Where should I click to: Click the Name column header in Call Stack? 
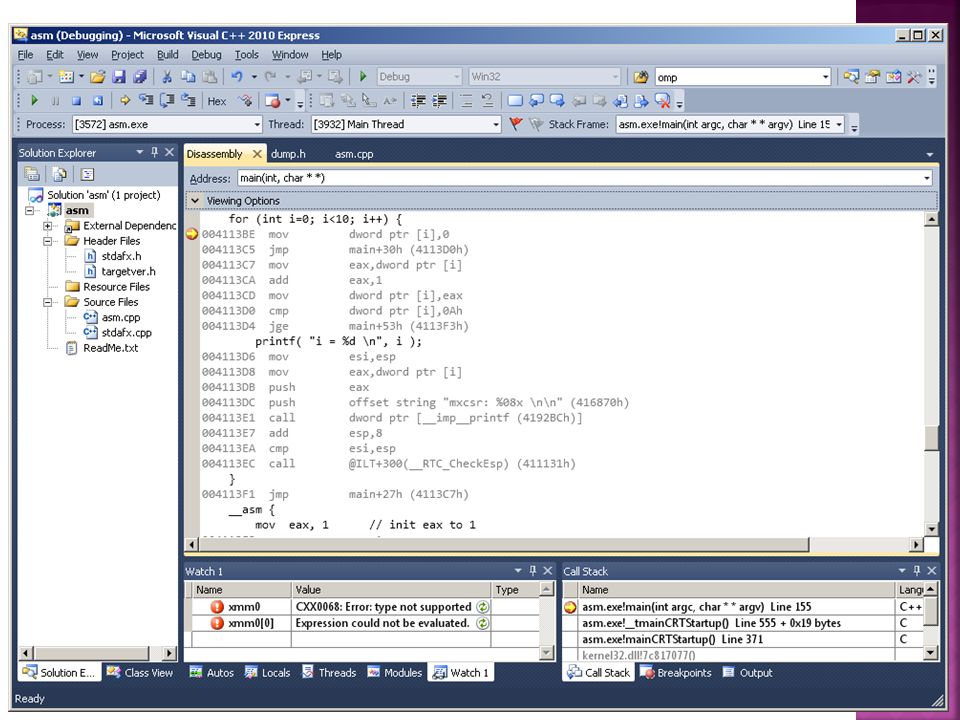pos(737,590)
